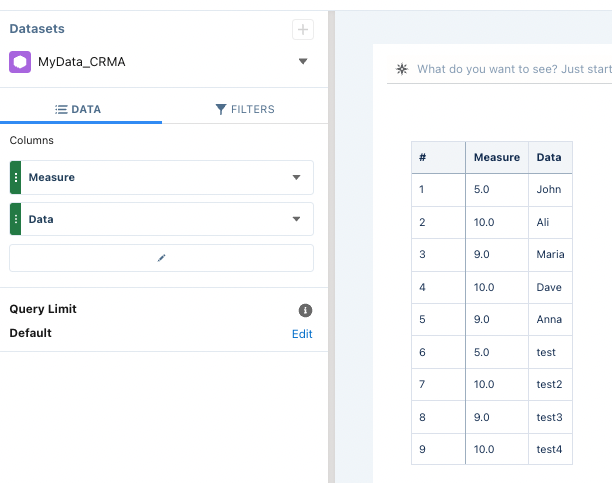This screenshot has width=612, height=483.
Task: Expand the MyData_CRMA dataset dropdown
Action: coord(303,62)
